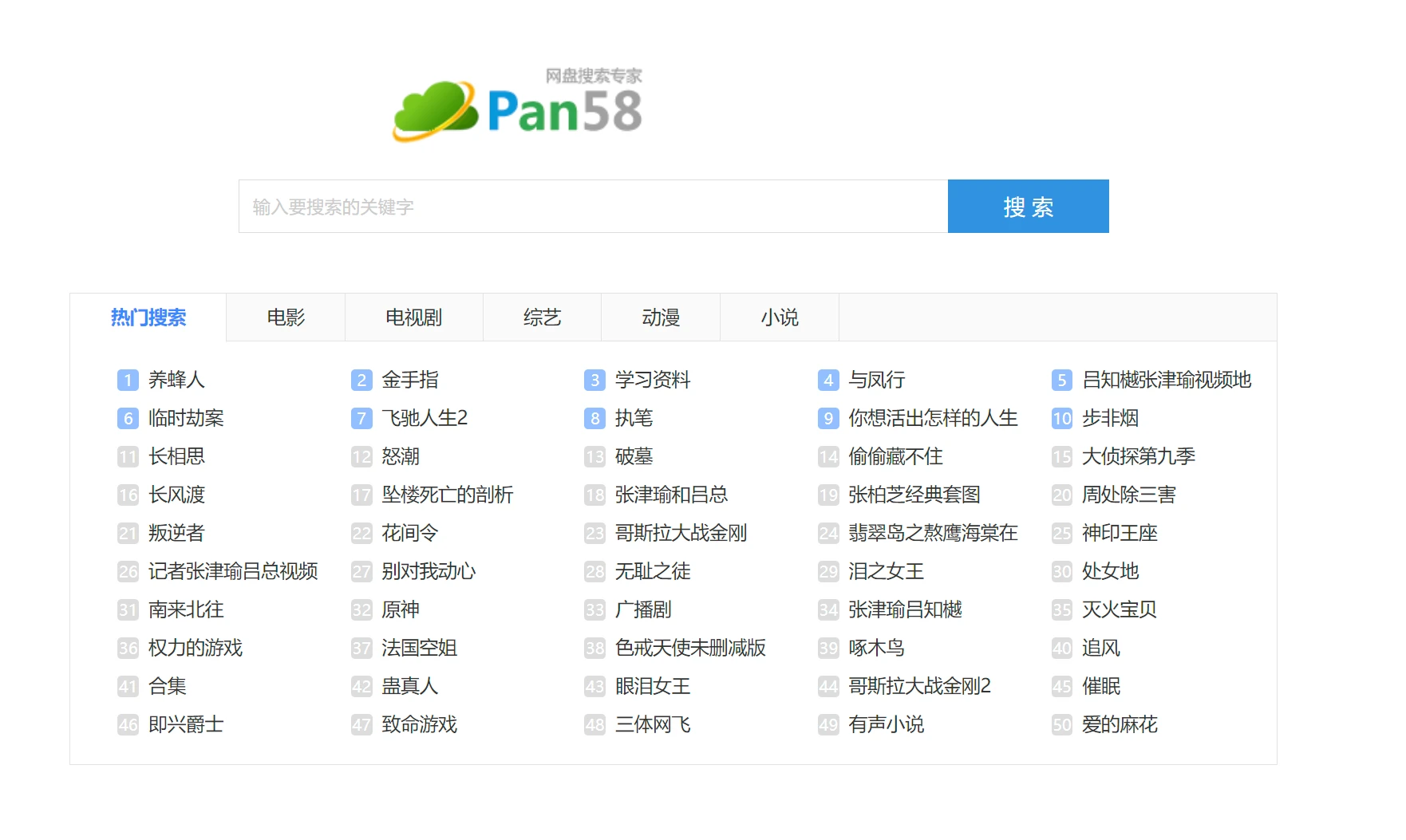Click the blue 搜索 button
This screenshot has height=840, width=1406.
click(x=1028, y=207)
